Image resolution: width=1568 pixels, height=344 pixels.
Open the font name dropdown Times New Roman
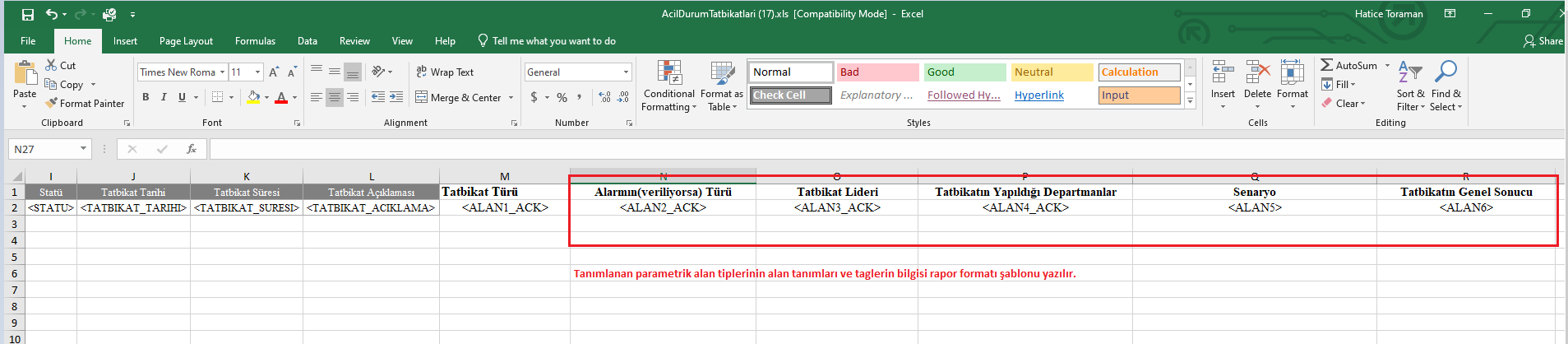coord(222,72)
